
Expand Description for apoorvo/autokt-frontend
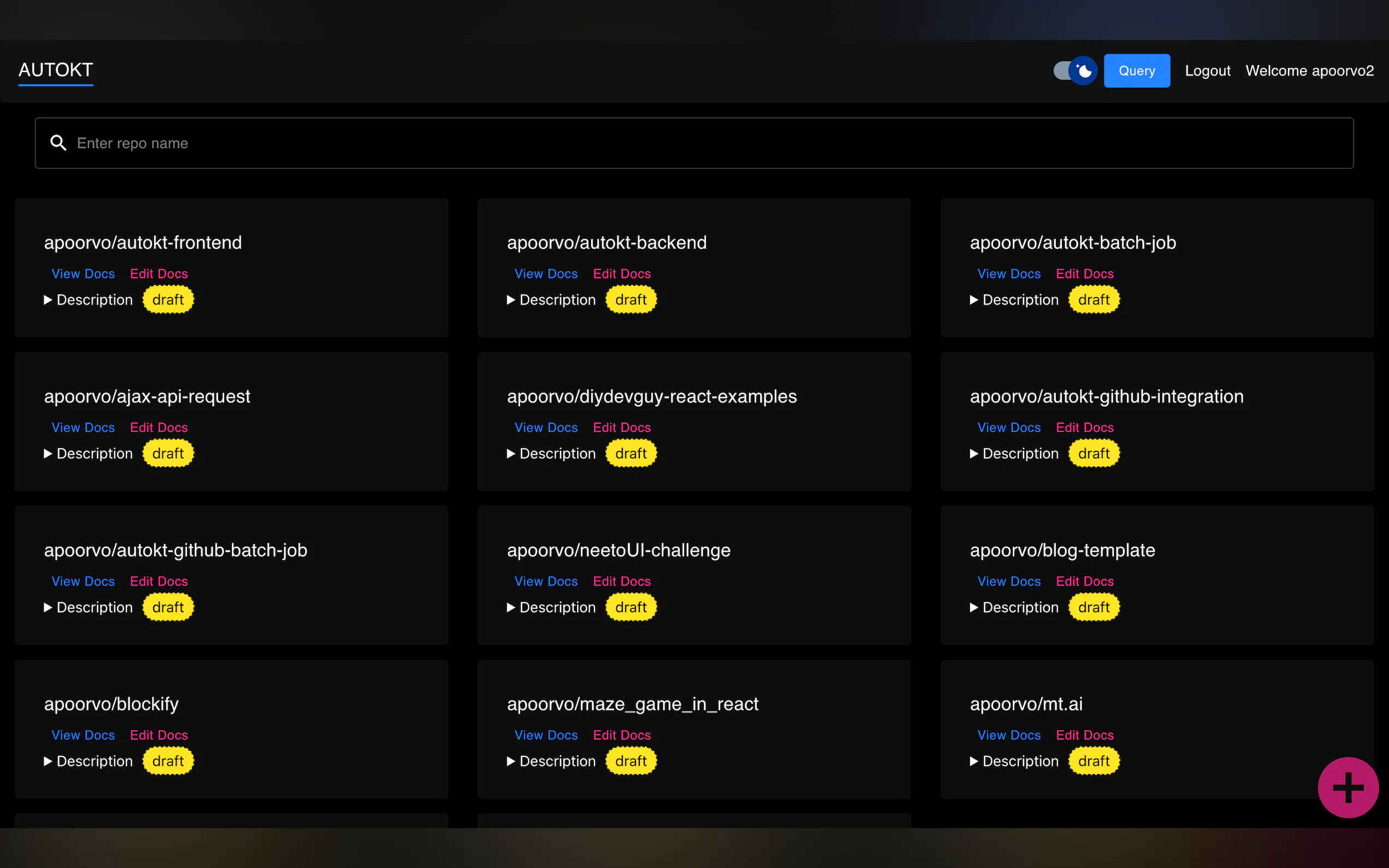(89, 300)
